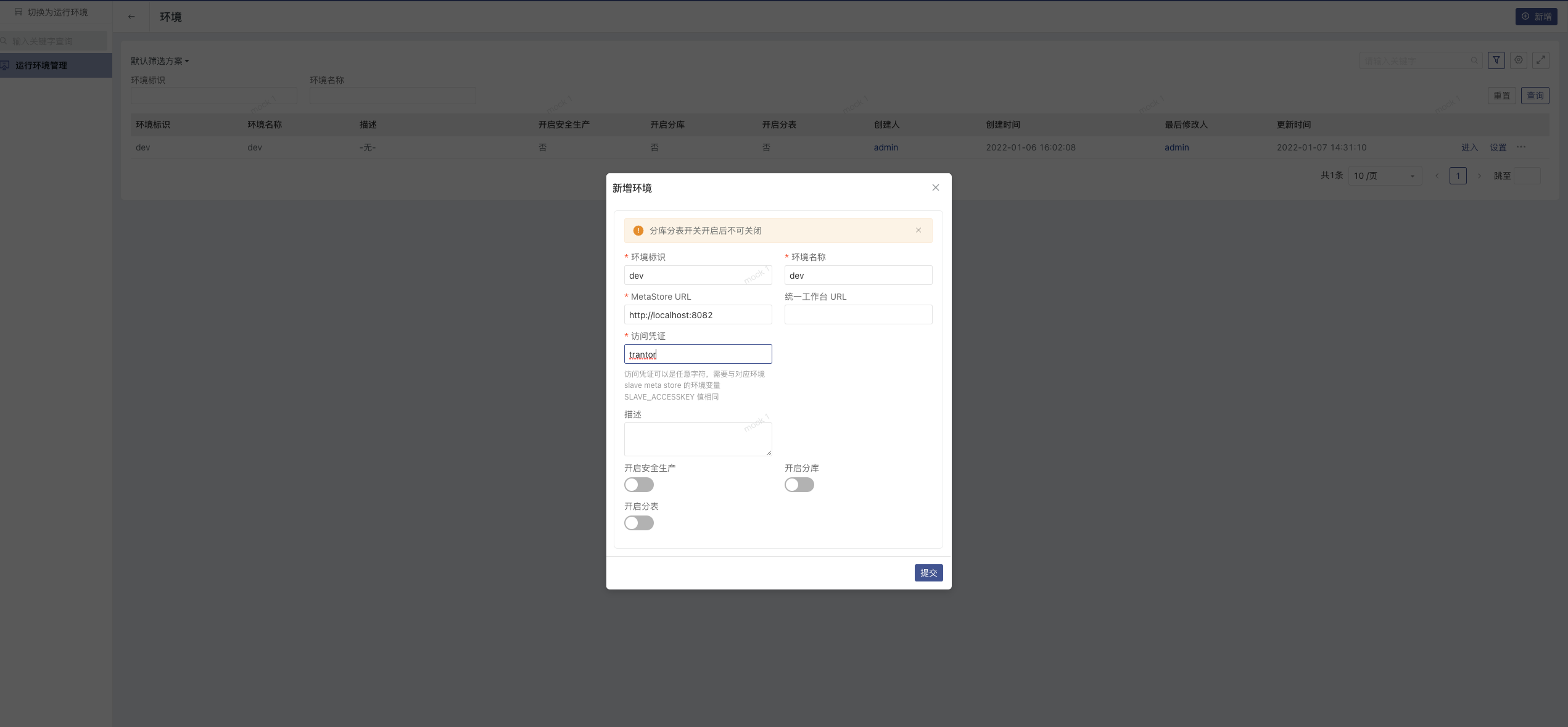The image size is (1568, 727).
Task: Close the 新增环境 dialog
Action: pyautogui.click(x=935, y=187)
